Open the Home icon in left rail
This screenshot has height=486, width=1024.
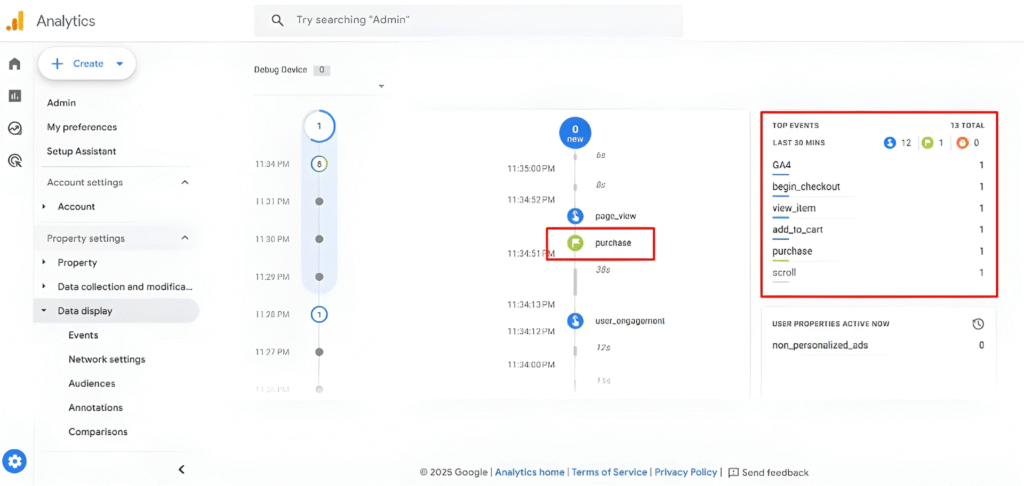click(15, 64)
